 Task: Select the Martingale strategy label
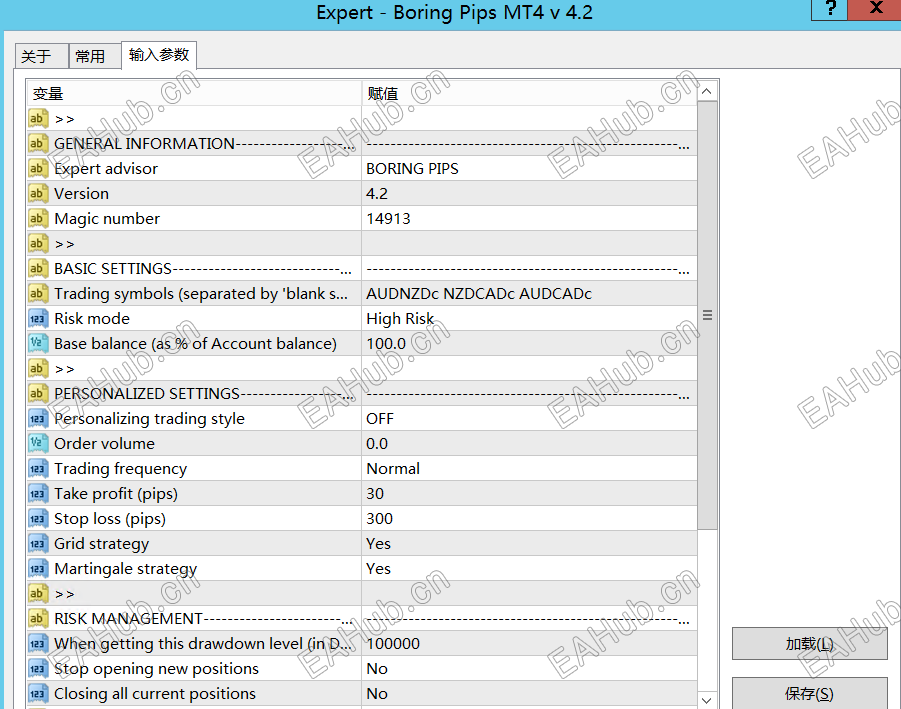[x=125, y=569]
